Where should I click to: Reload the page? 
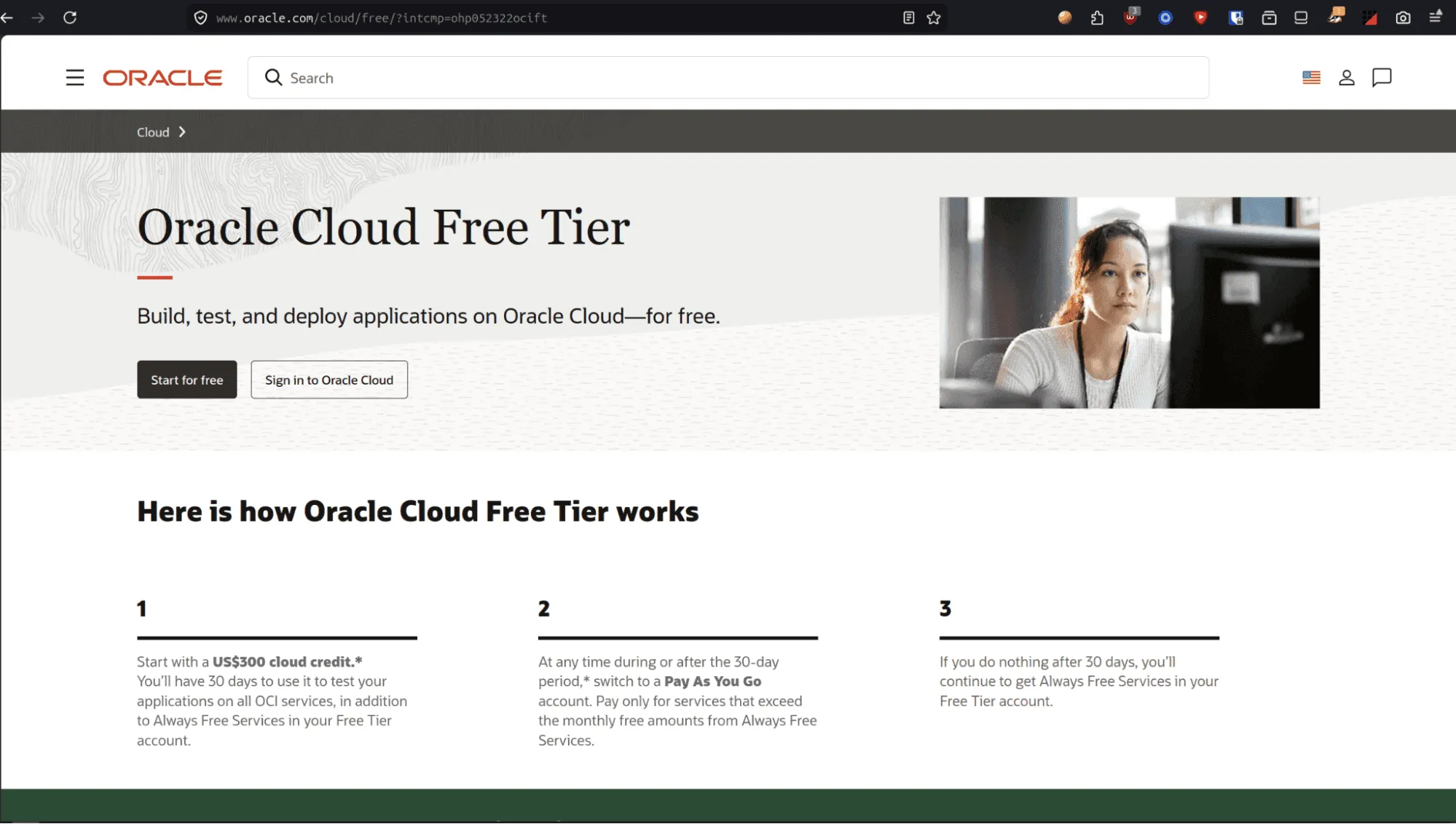pyautogui.click(x=70, y=17)
